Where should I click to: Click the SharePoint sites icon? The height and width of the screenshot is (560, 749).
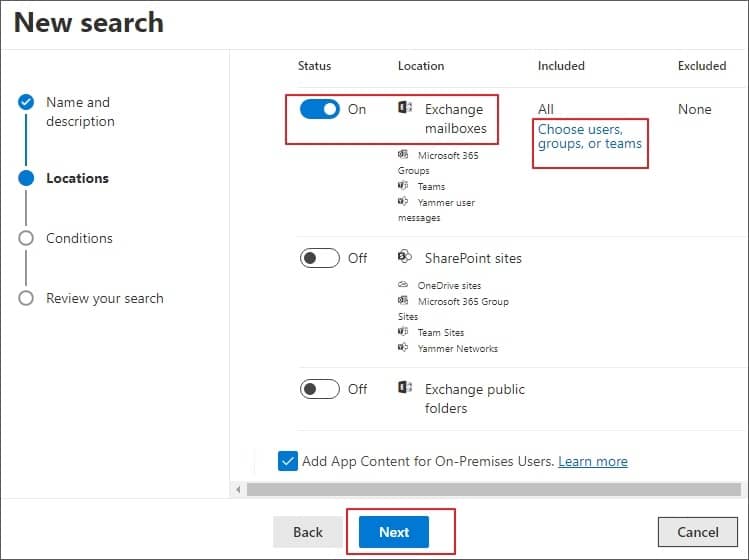click(x=405, y=257)
